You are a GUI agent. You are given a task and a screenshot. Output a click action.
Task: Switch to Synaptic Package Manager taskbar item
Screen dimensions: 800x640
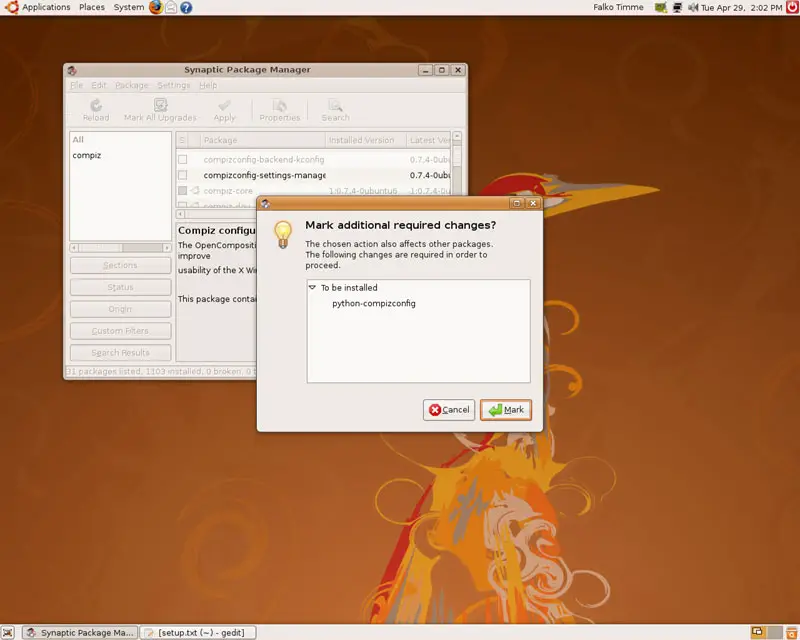pyautogui.click(x=80, y=632)
